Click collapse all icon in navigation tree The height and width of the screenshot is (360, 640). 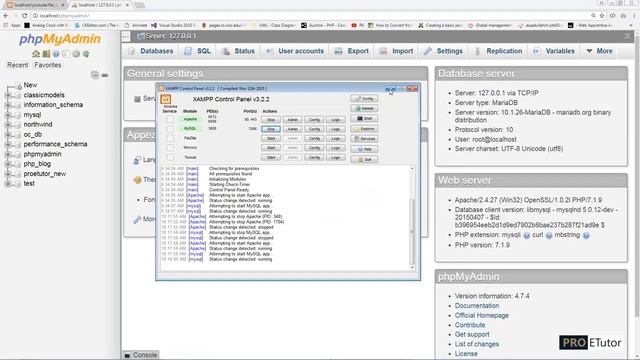click(x=95, y=75)
